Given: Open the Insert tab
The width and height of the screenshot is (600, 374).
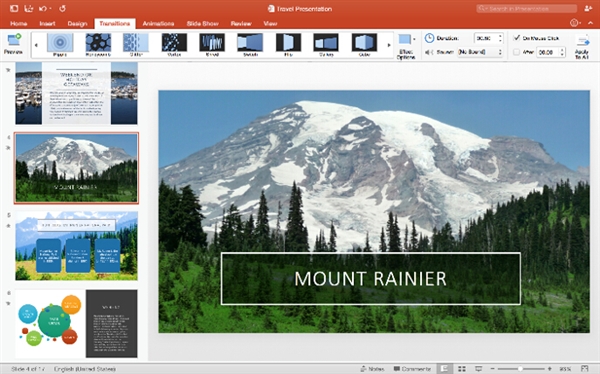Looking at the screenshot, I should [47, 23].
